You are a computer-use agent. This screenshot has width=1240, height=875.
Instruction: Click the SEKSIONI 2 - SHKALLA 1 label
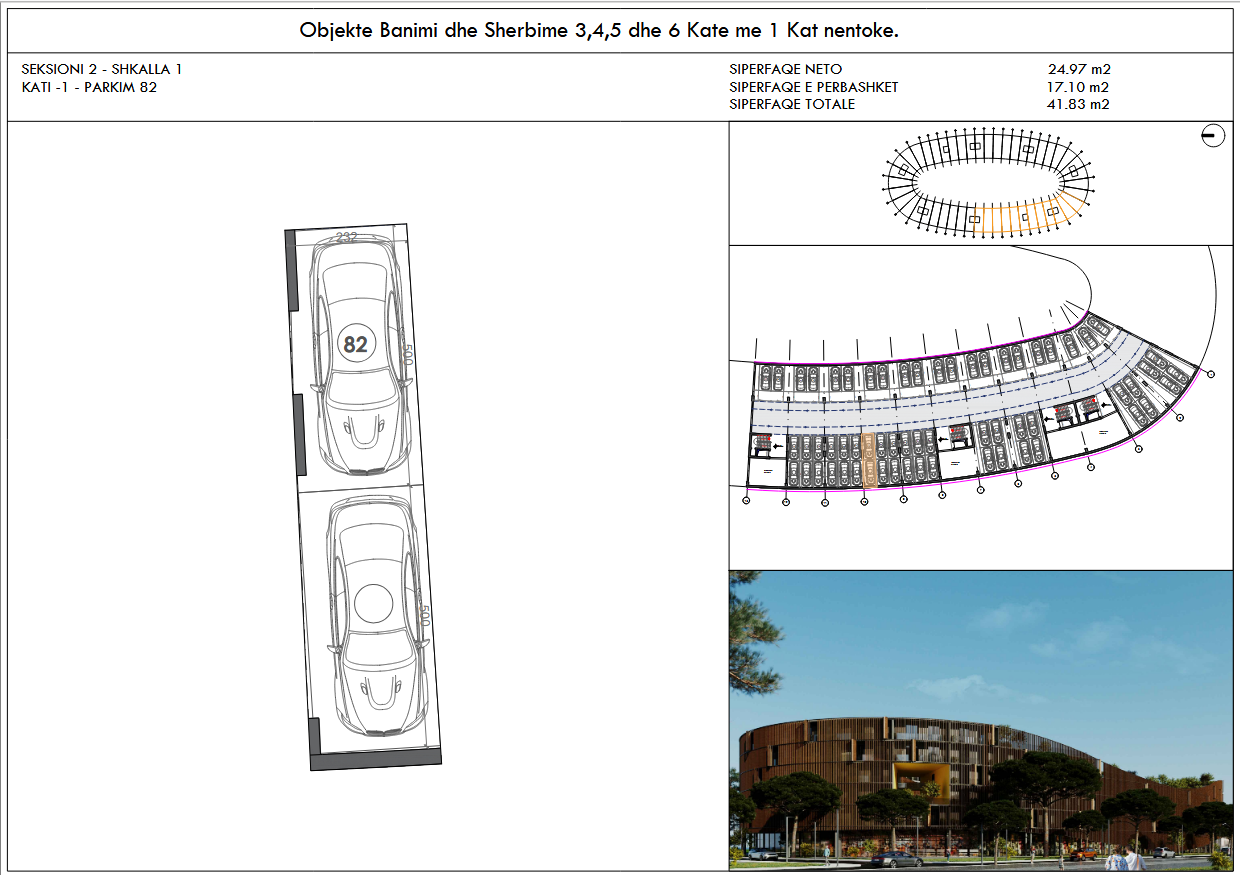(x=101, y=70)
